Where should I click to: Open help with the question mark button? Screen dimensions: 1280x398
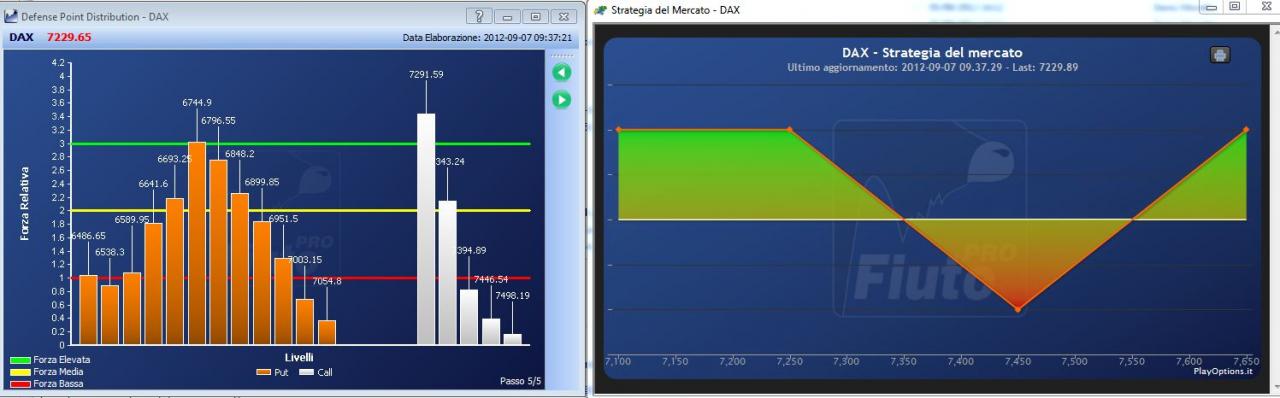(x=480, y=17)
